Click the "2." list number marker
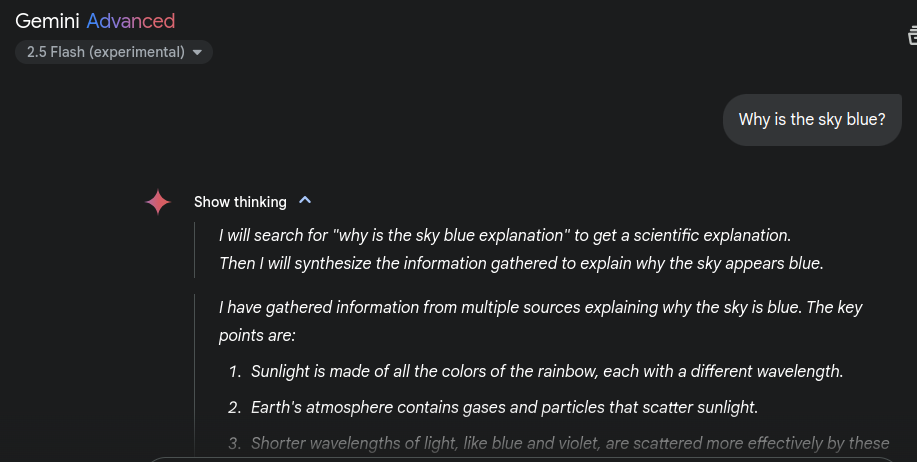This screenshot has width=917, height=462. 235,408
